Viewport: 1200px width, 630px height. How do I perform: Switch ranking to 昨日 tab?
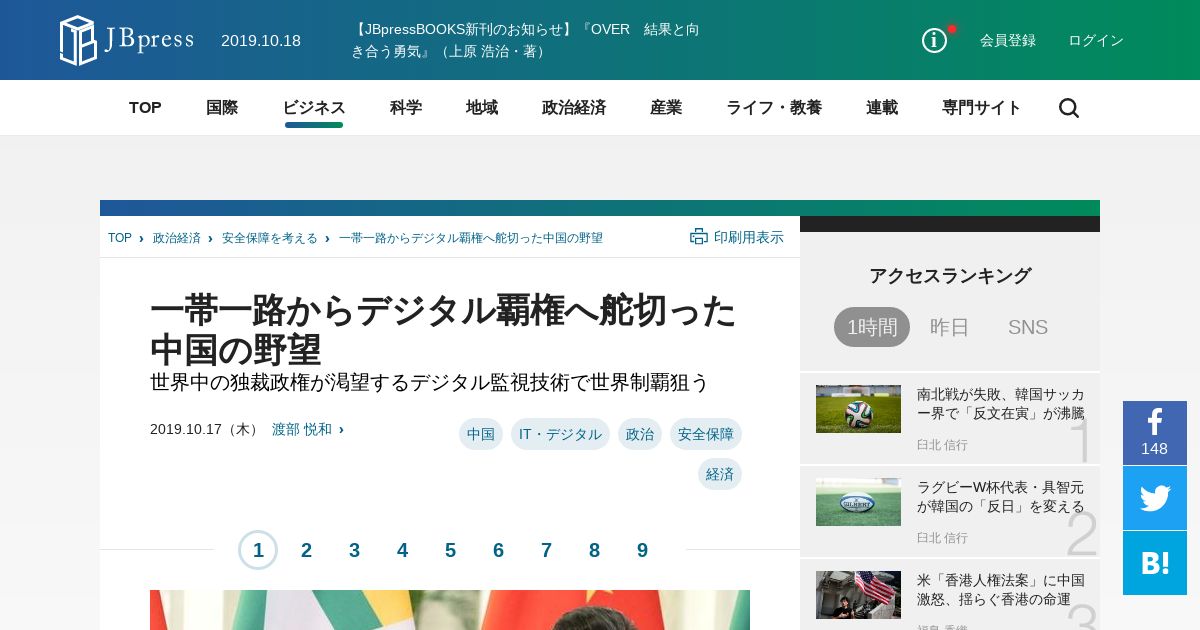pos(950,327)
